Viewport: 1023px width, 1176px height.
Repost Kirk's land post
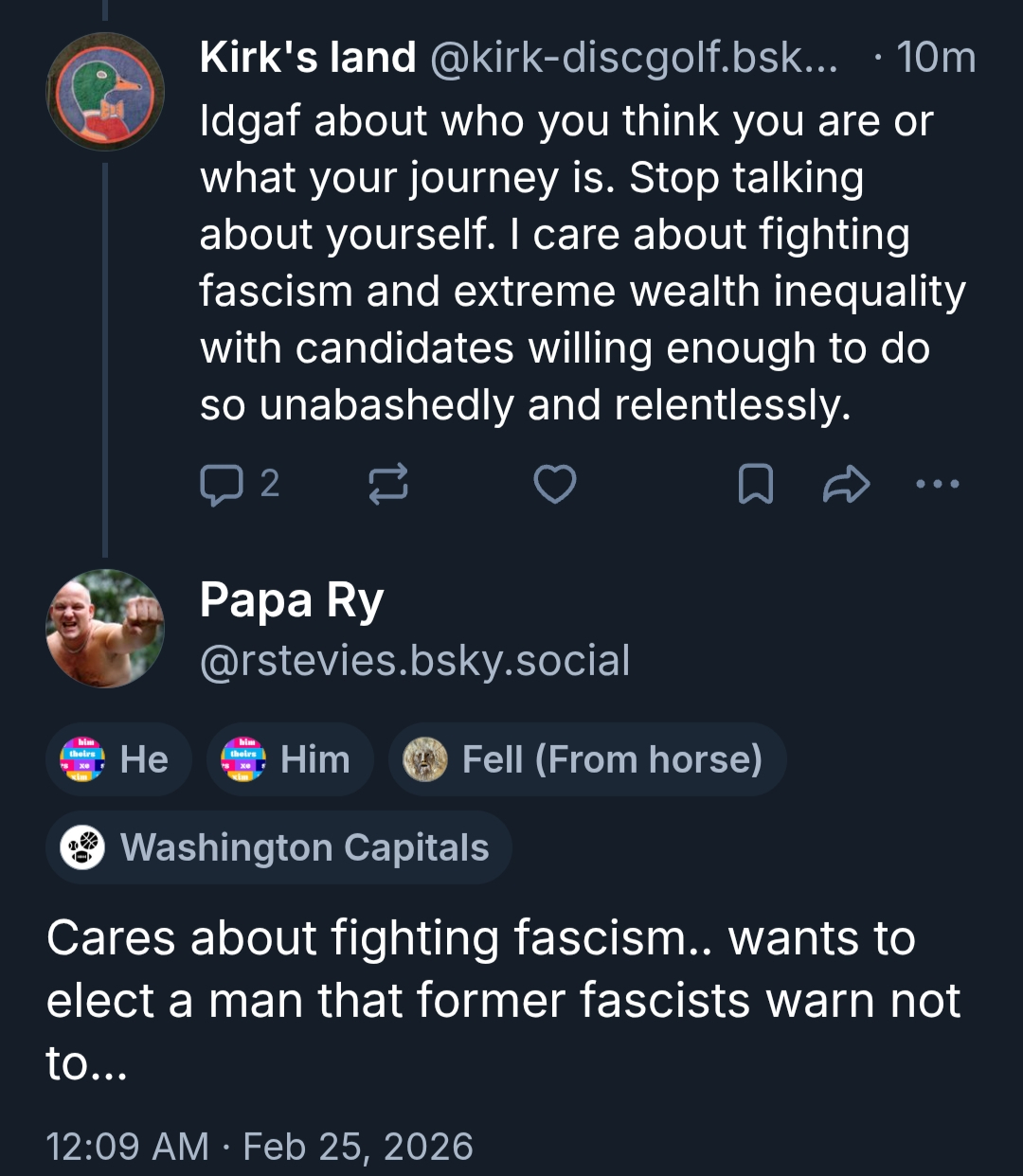pos(387,485)
